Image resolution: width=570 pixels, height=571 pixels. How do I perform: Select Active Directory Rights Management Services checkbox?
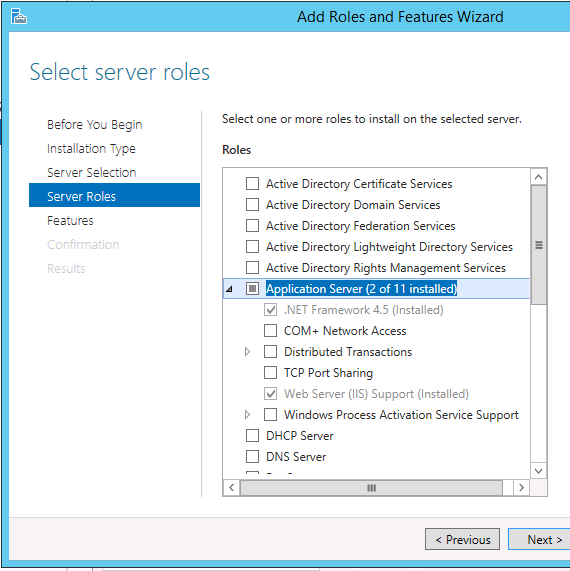click(x=252, y=268)
